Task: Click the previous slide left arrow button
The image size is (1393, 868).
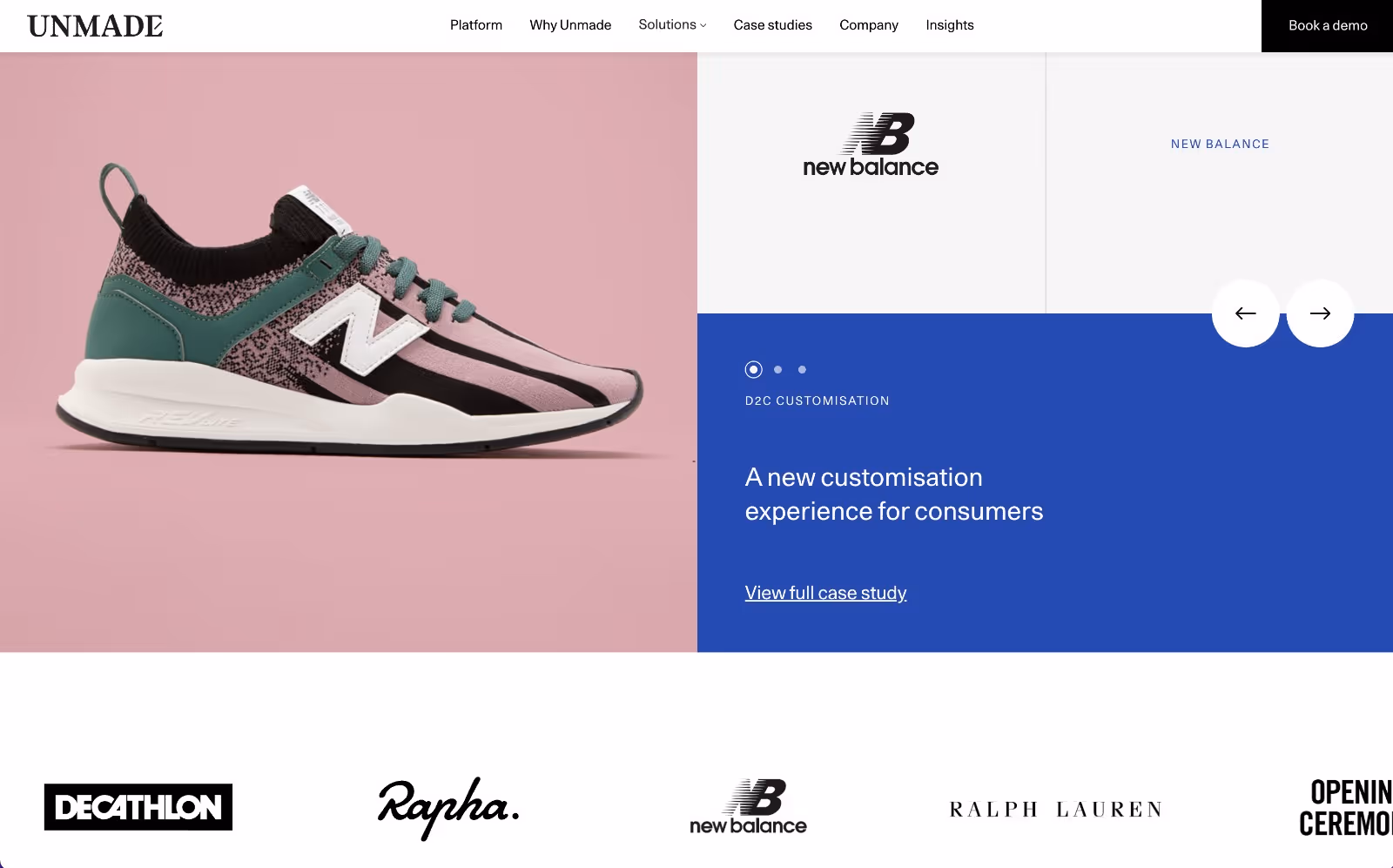Action: 1245,313
